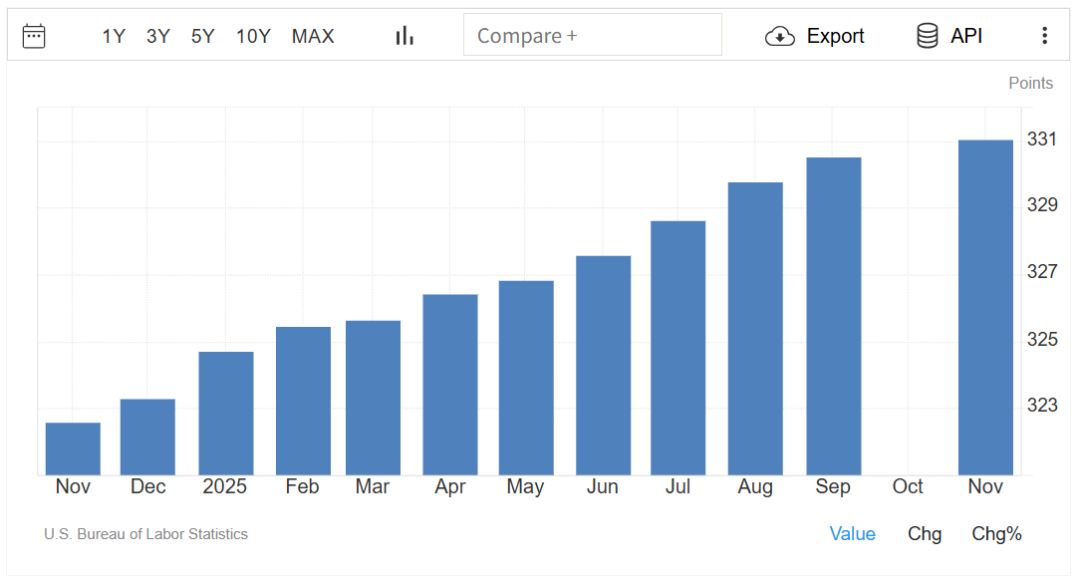
Task: Show the Value view
Action: 852,534
